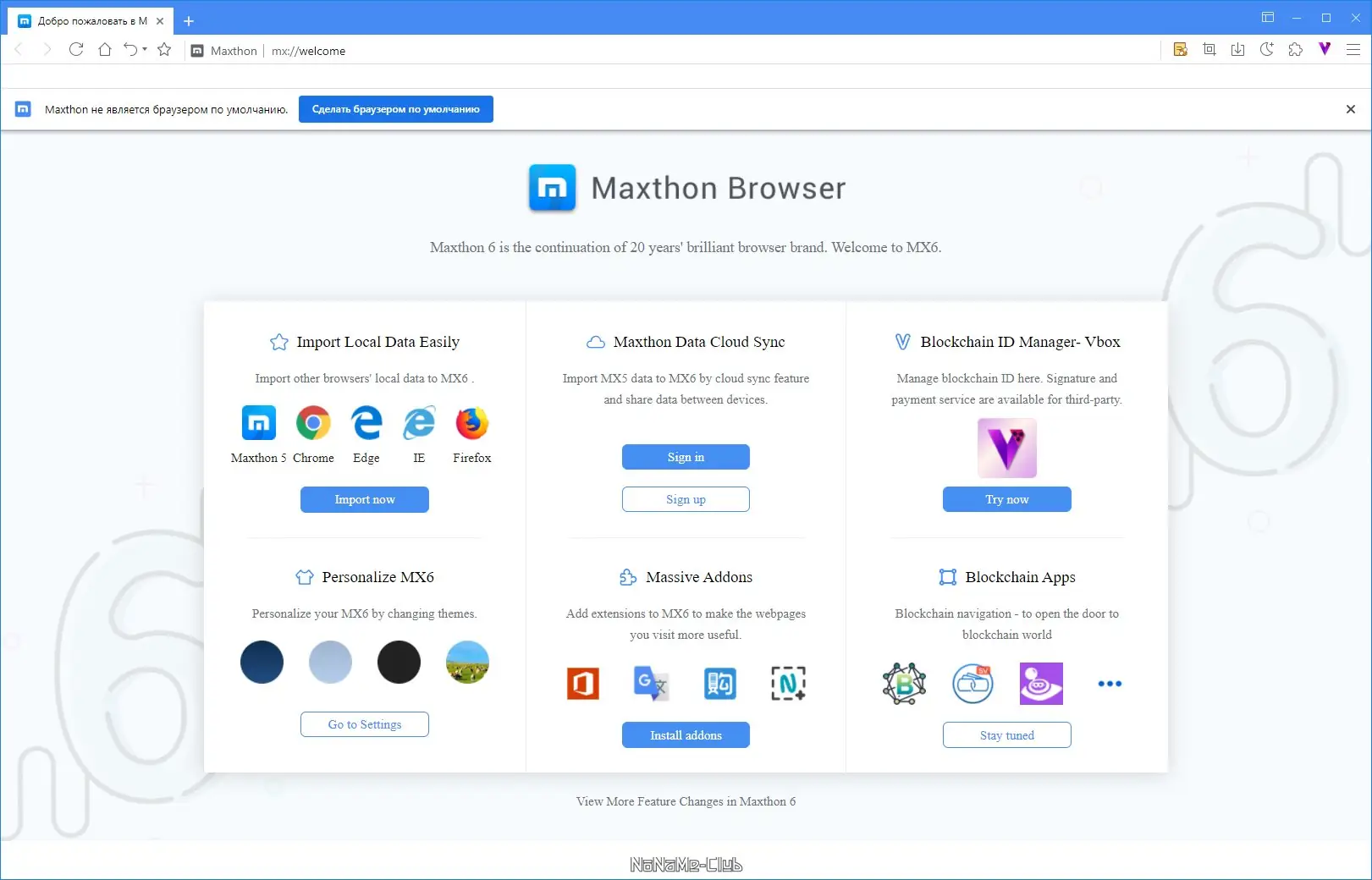The image size is (1372, 880).
Task: Select the black theme swatch
Action: pos(399,662)
